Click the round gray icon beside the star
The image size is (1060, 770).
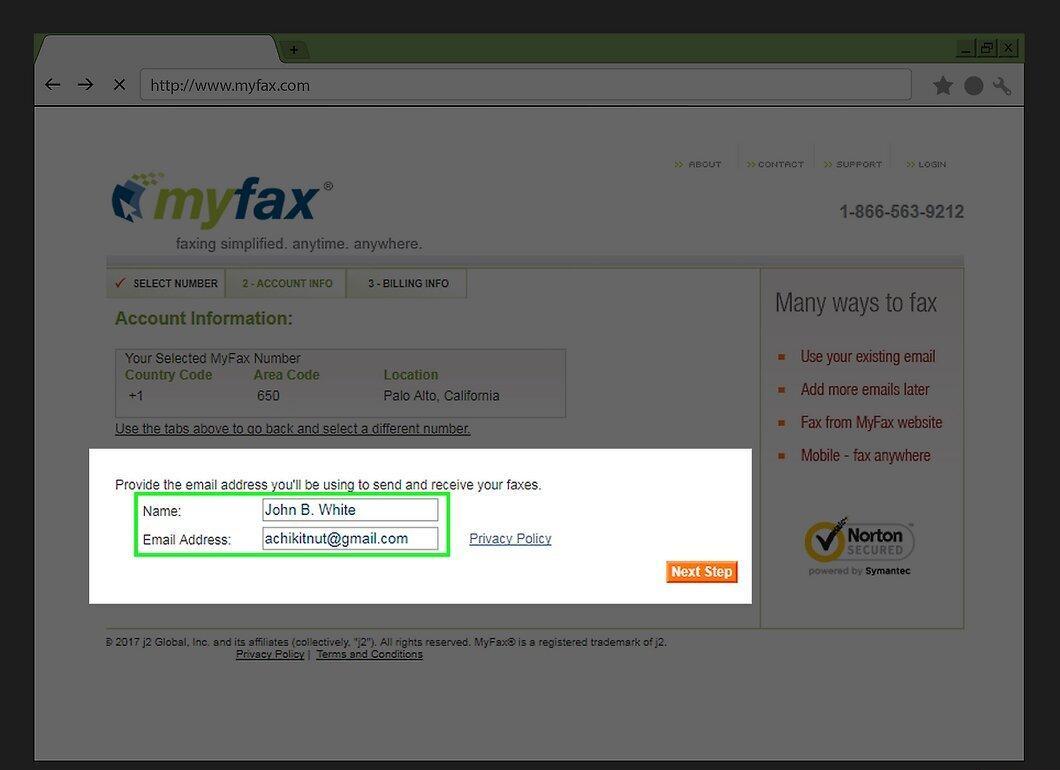coord(973,85)
